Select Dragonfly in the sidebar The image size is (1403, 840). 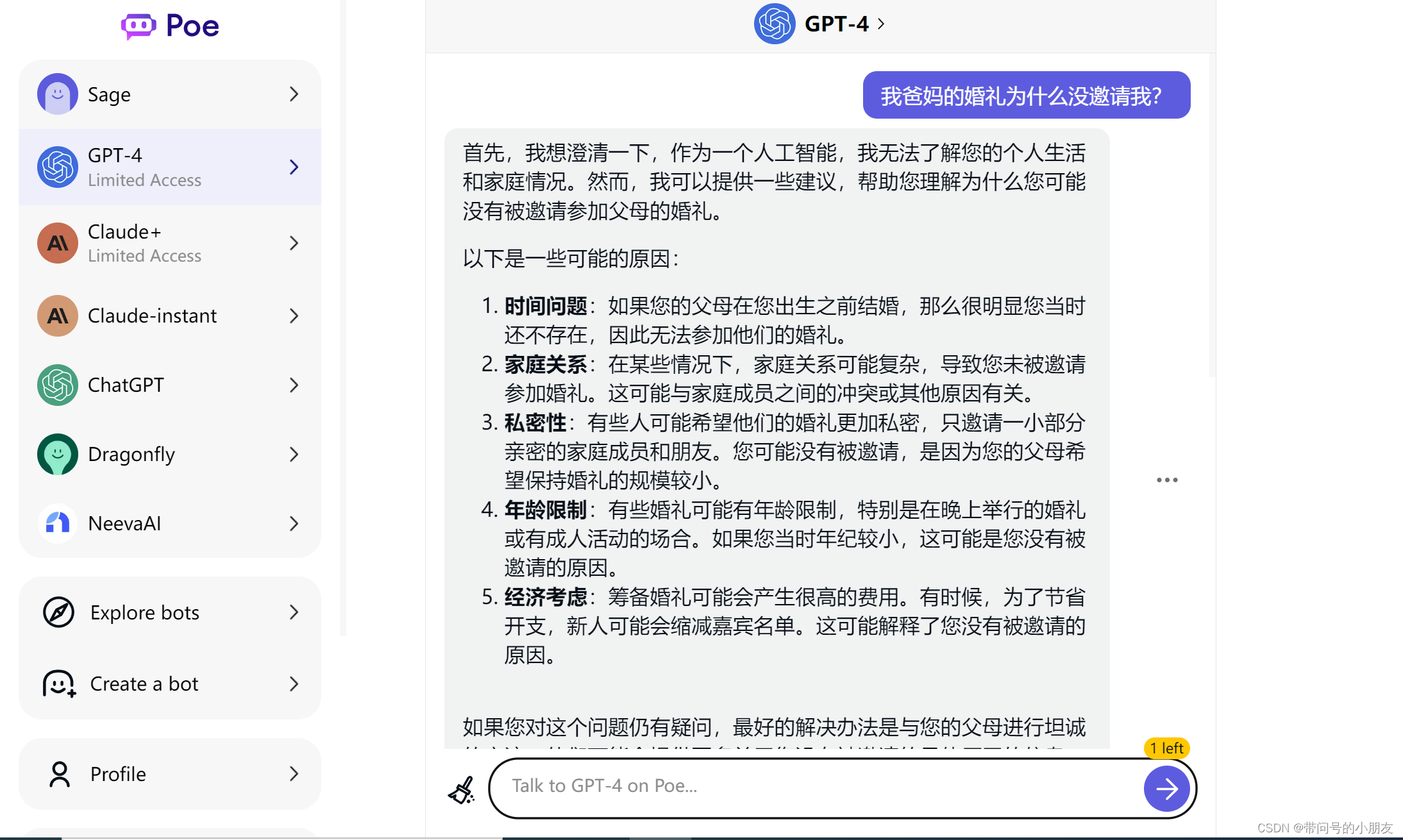coord(170,454)
